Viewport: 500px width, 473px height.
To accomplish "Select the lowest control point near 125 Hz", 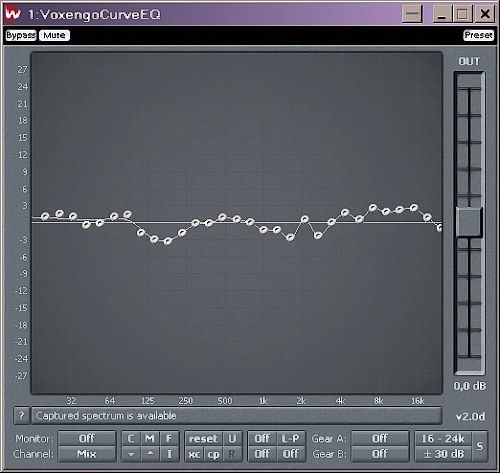I will pyautogui.click(x=168, y=241).
